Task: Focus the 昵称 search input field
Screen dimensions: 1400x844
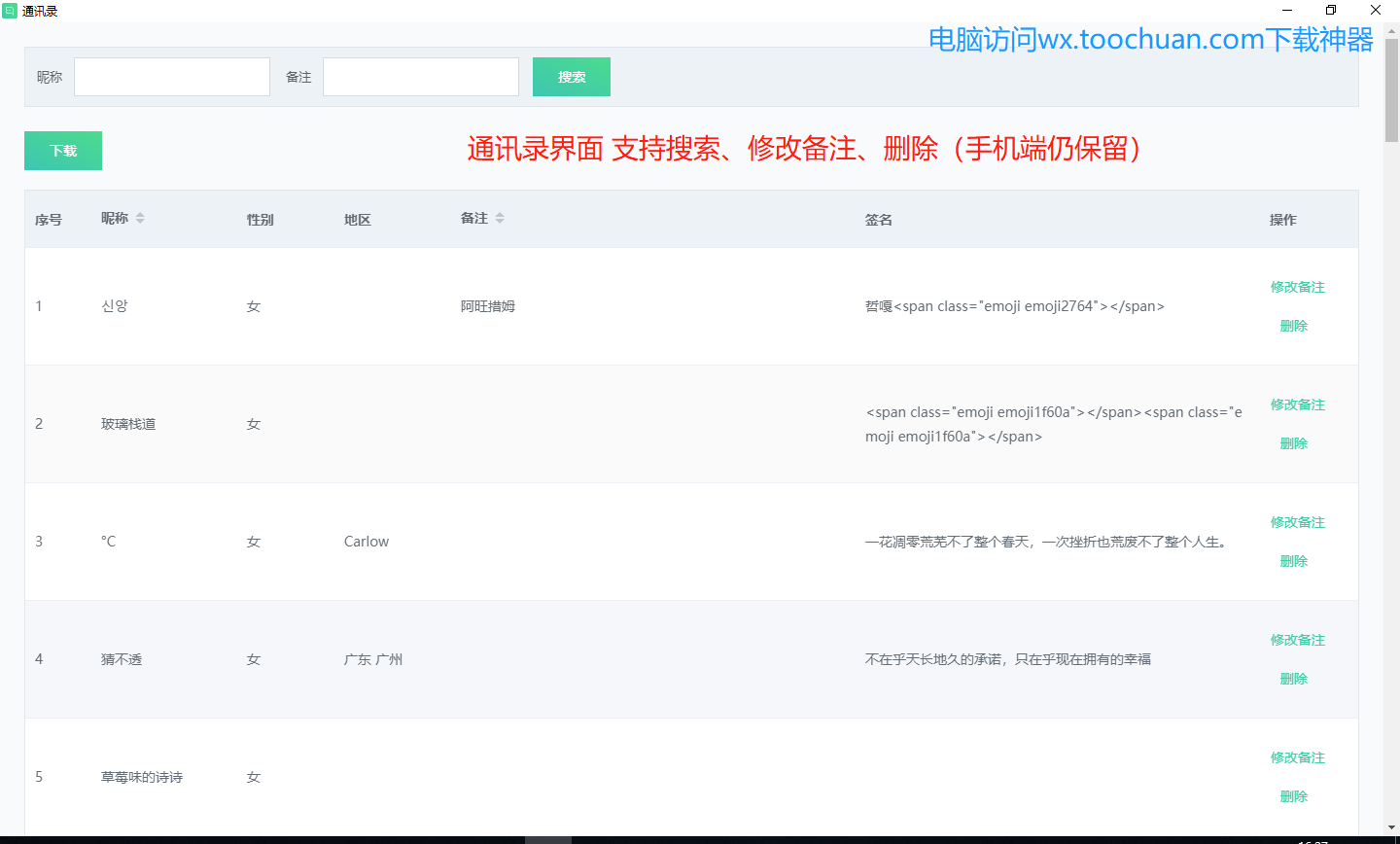Action: point(172,77)
